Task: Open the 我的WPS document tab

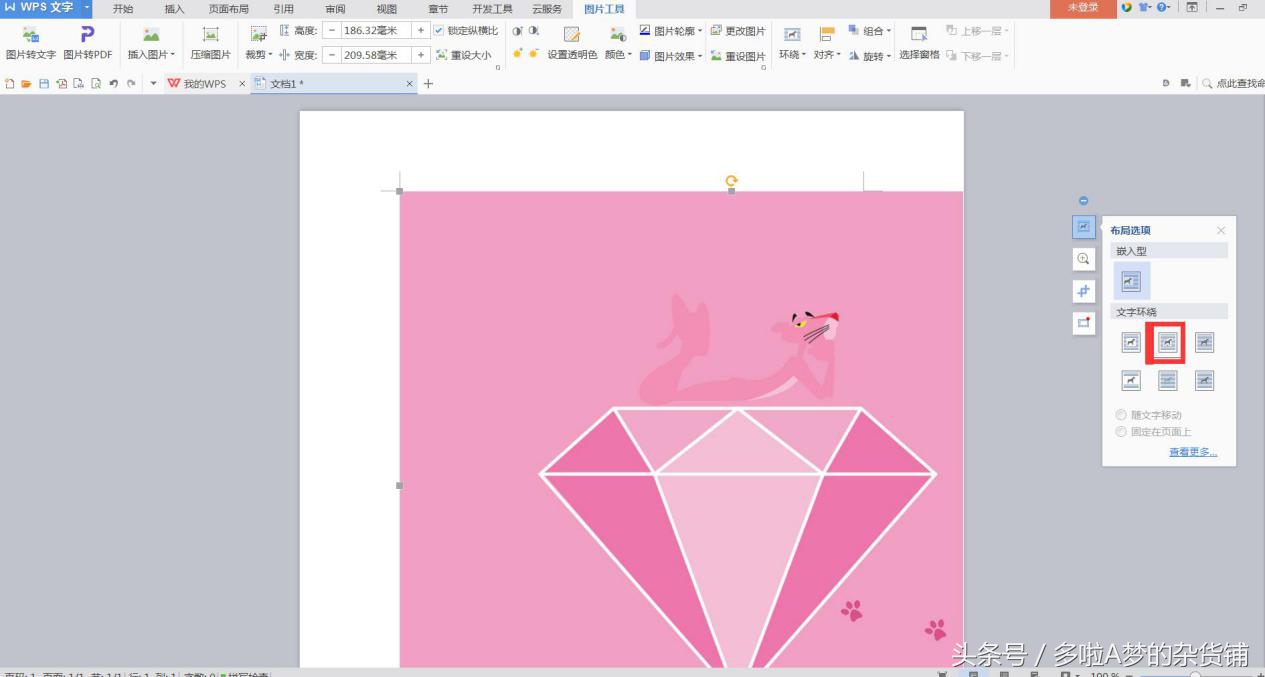Action: click(x=198, y=84)
